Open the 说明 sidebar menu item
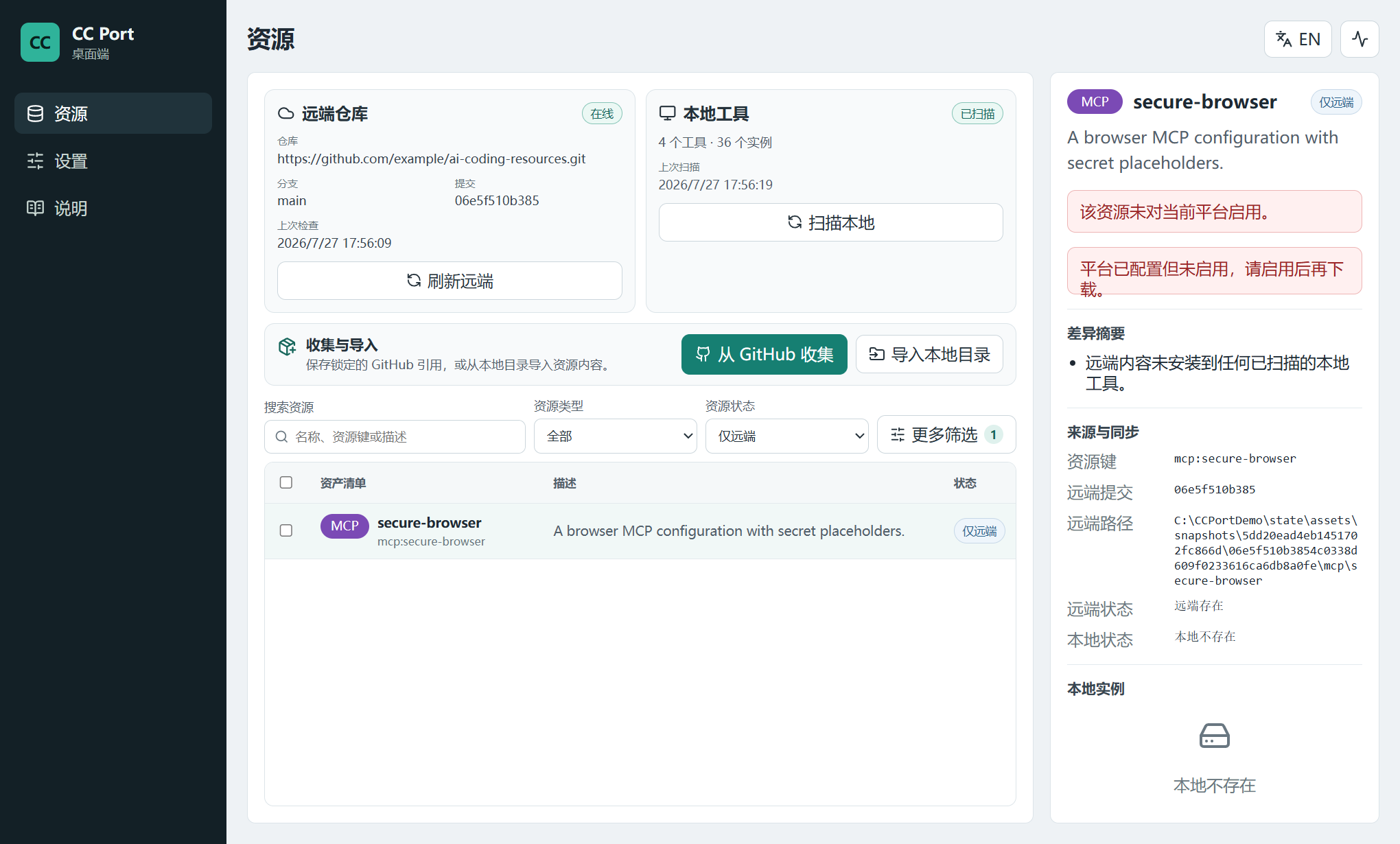Image resolution: width=1400 pixels, height=844 pixels. 113,208
